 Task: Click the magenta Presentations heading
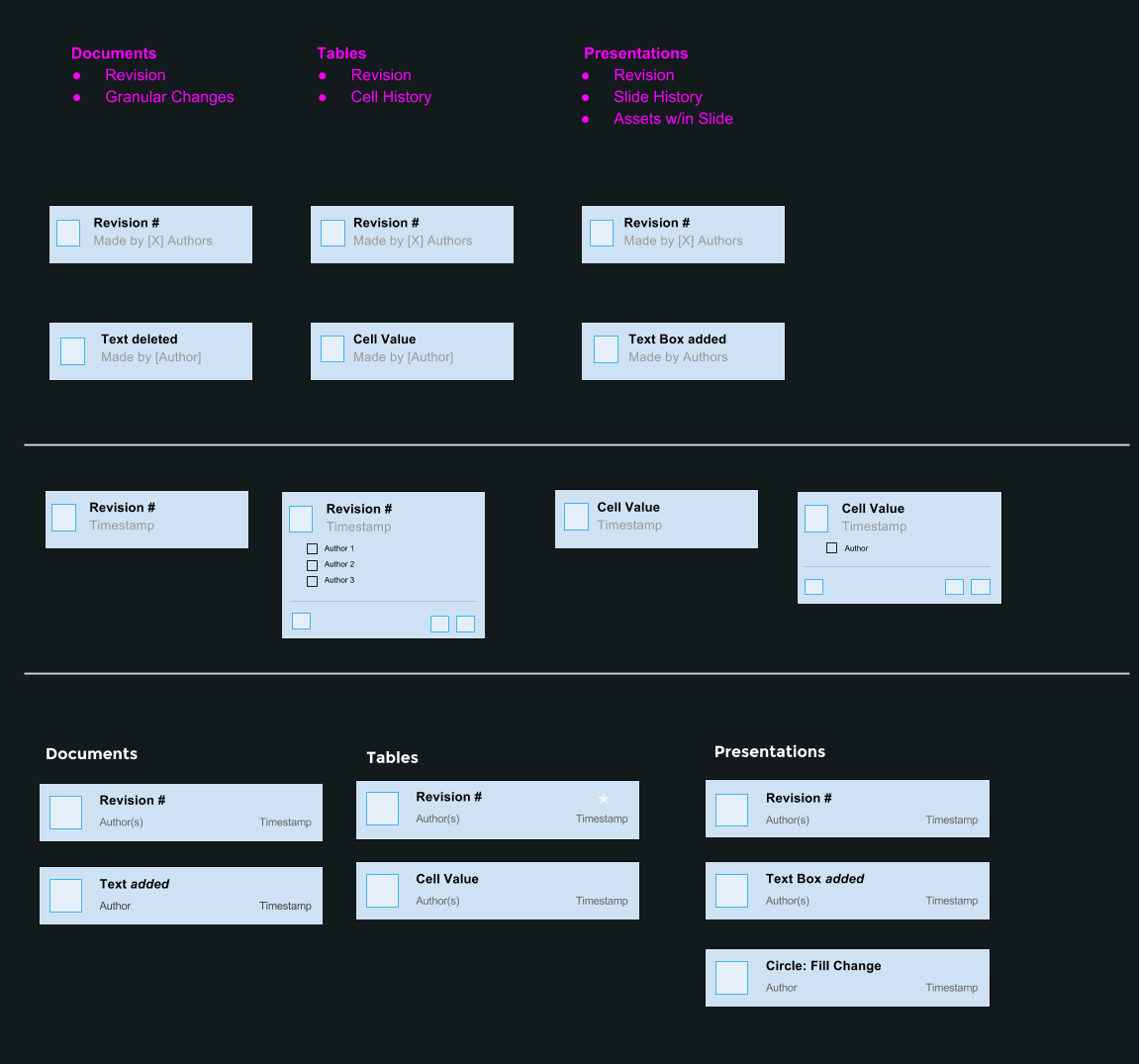tap(635, 53)
